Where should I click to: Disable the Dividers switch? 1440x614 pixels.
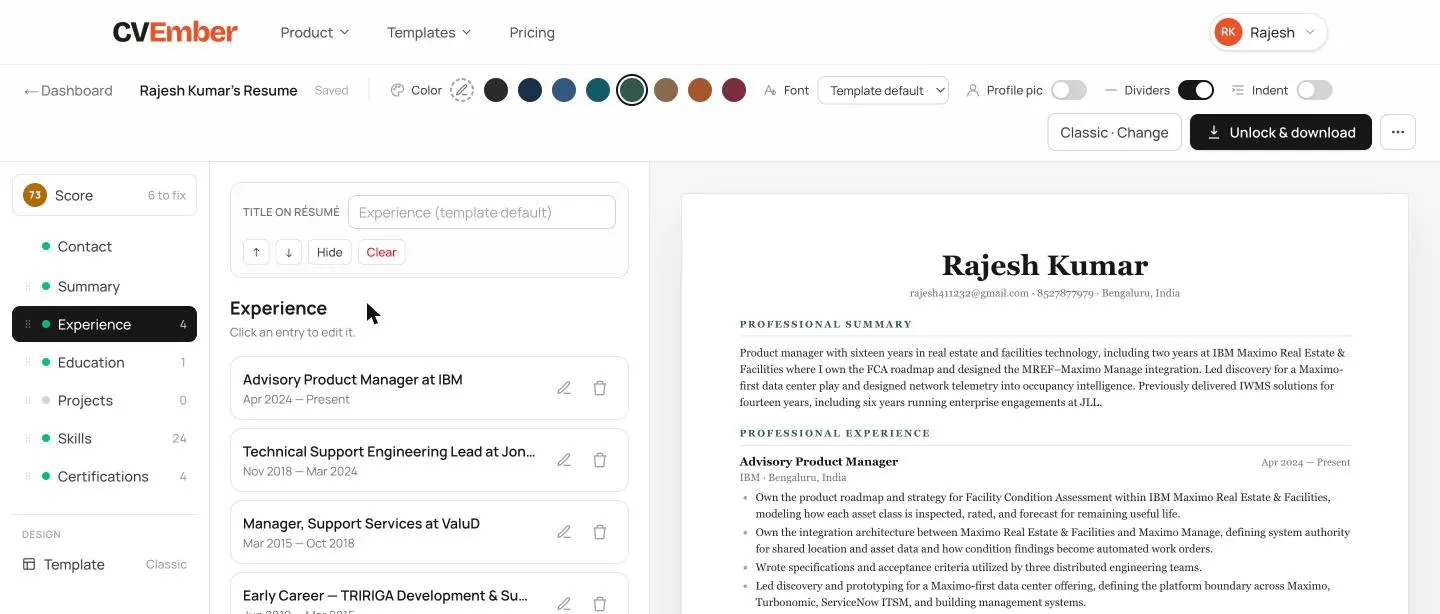pyautogui.click(x=1196, y=90)
